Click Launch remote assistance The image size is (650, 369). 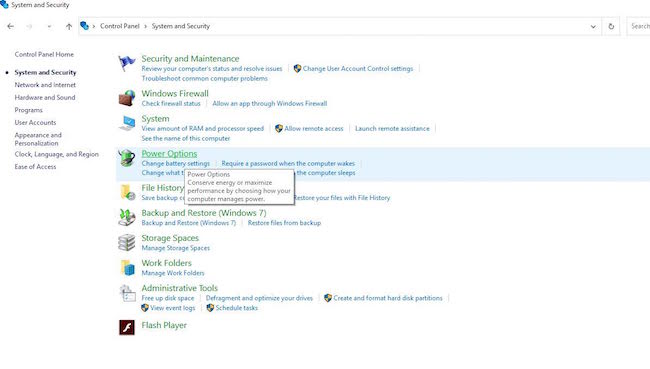click(392, 129)
